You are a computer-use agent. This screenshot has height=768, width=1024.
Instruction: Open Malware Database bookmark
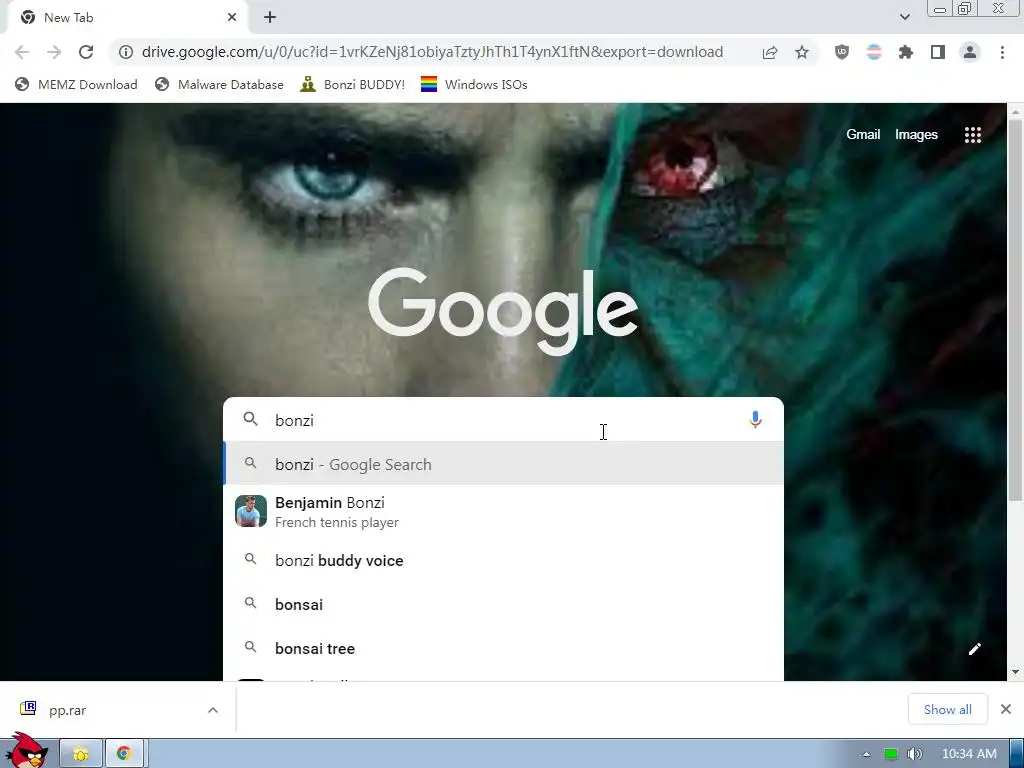[219, 84]
